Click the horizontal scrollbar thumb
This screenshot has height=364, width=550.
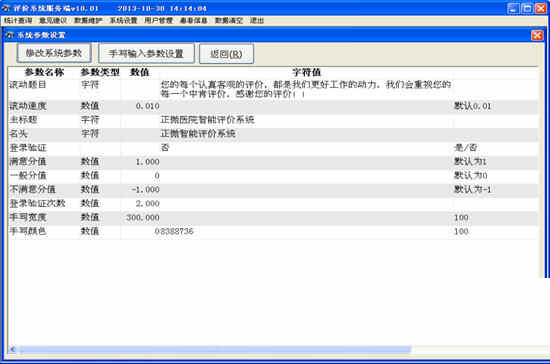pyautogui.click(x=215, y=349)
